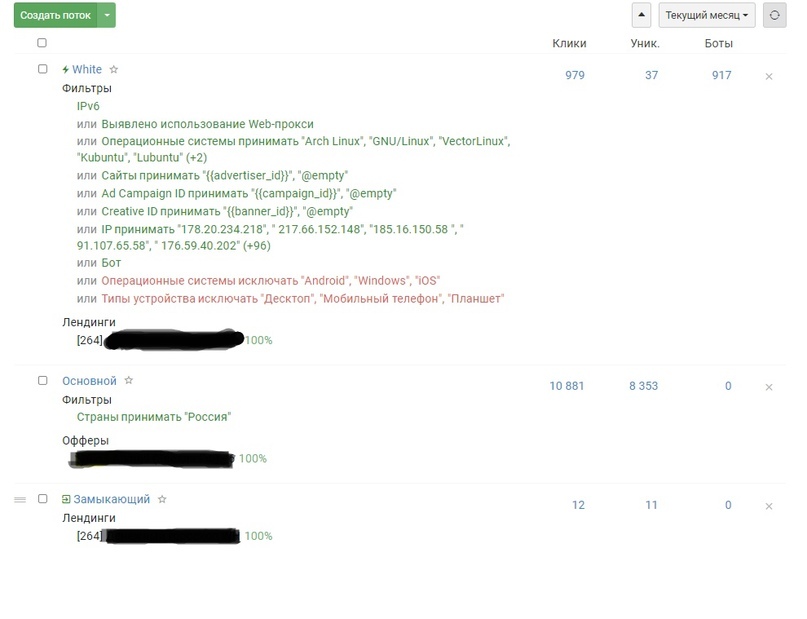Click the refresh icon button

click(x=775, y=15)
